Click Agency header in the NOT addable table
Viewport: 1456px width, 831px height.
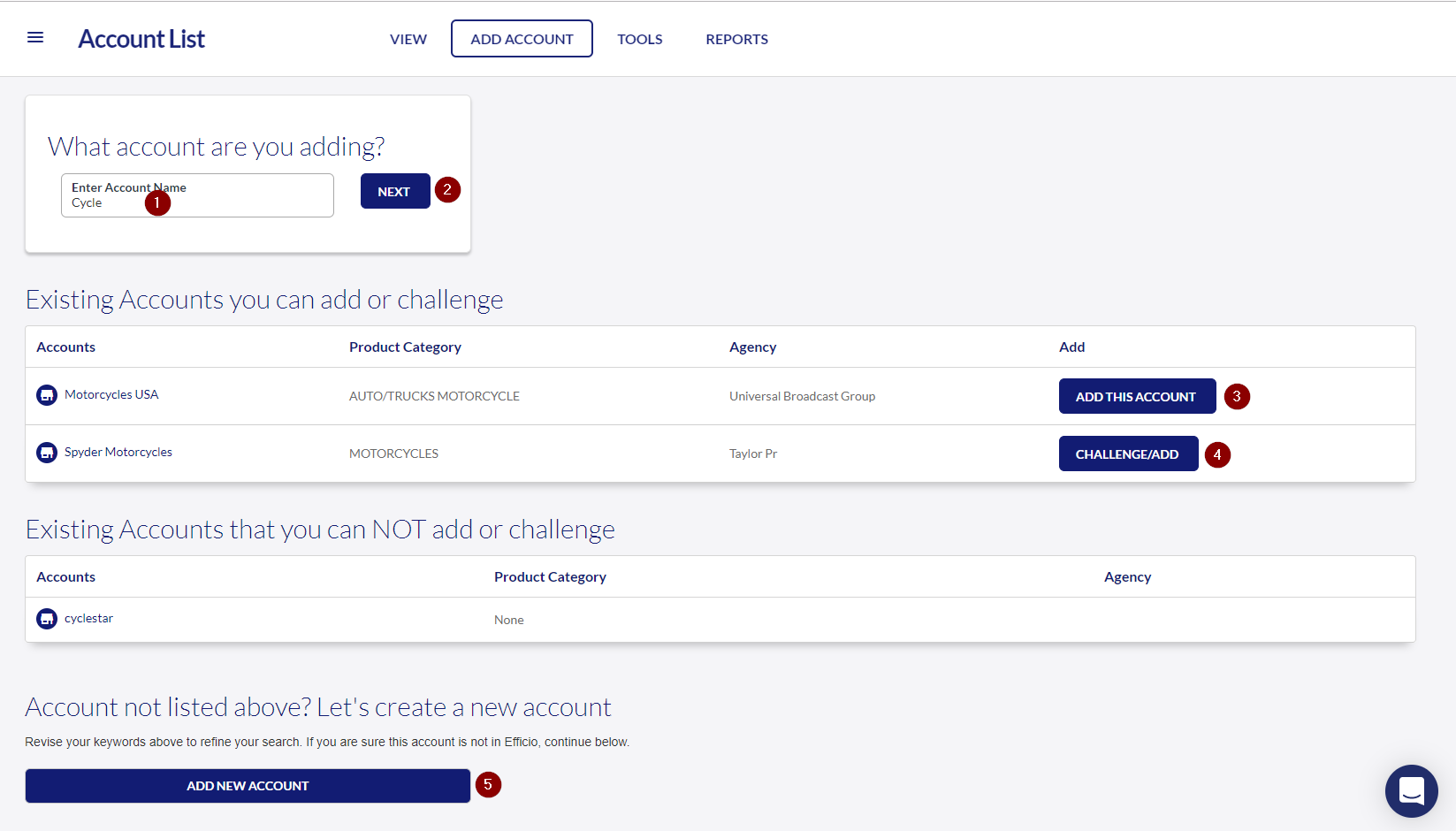(x=1127, y=576)
